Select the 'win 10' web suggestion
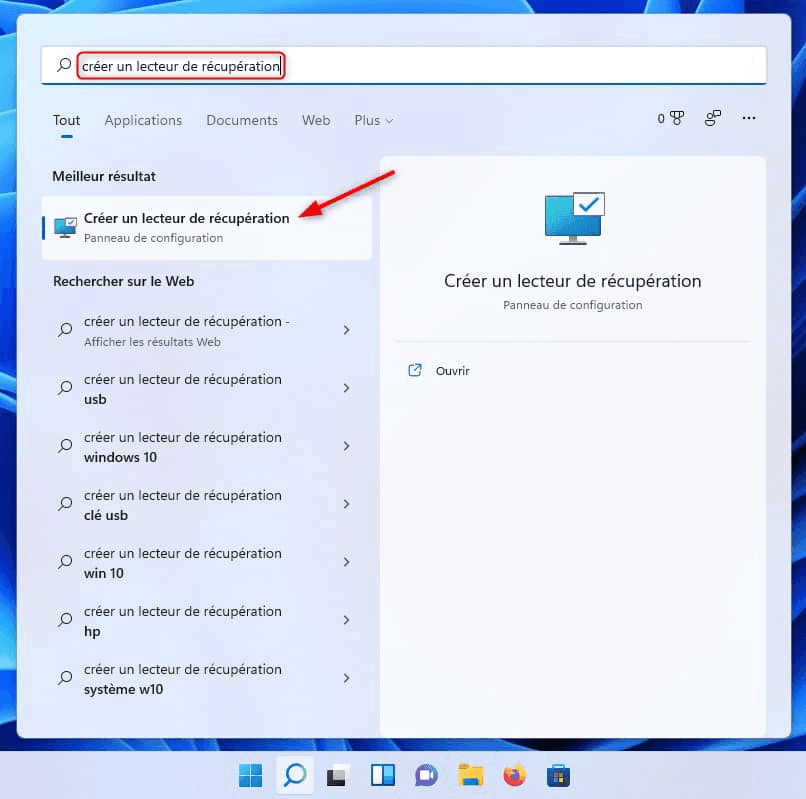806x799 pixels. [x=207, y=563]
